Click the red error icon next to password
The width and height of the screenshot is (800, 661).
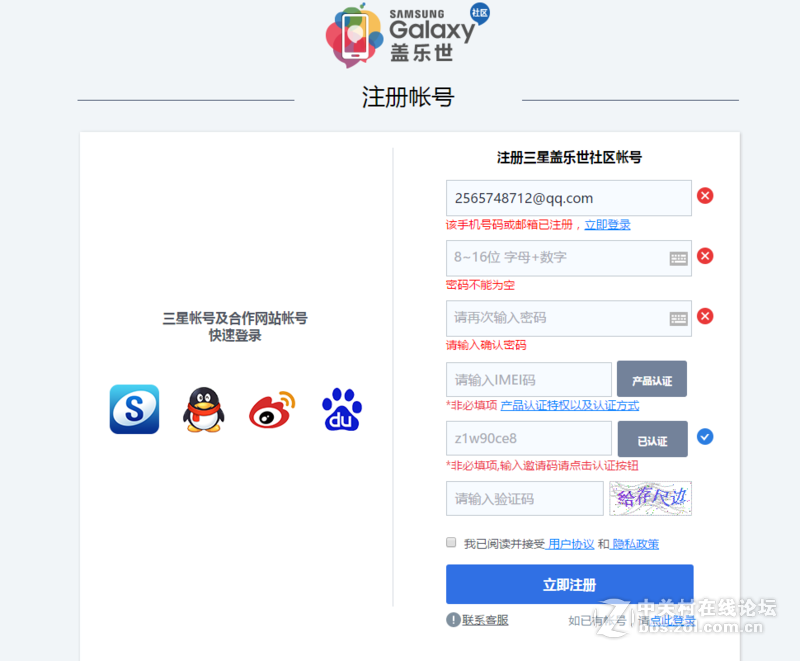[x=705, y=256]
